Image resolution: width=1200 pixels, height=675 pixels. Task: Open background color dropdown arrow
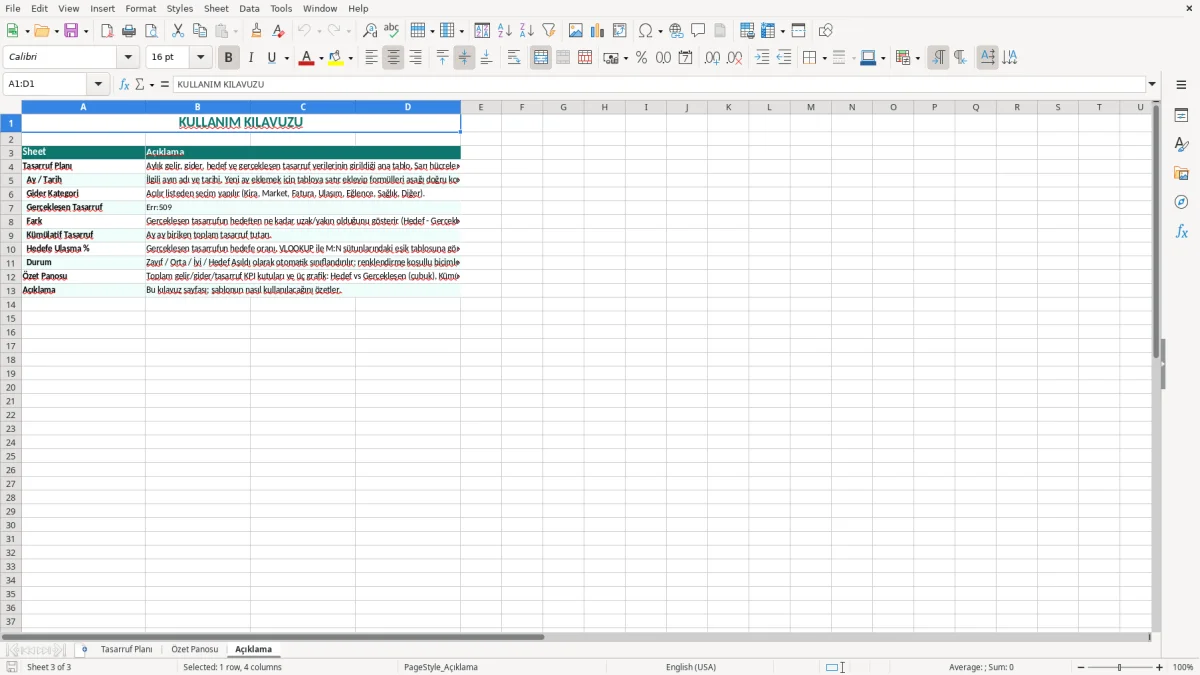click(350, 58)
